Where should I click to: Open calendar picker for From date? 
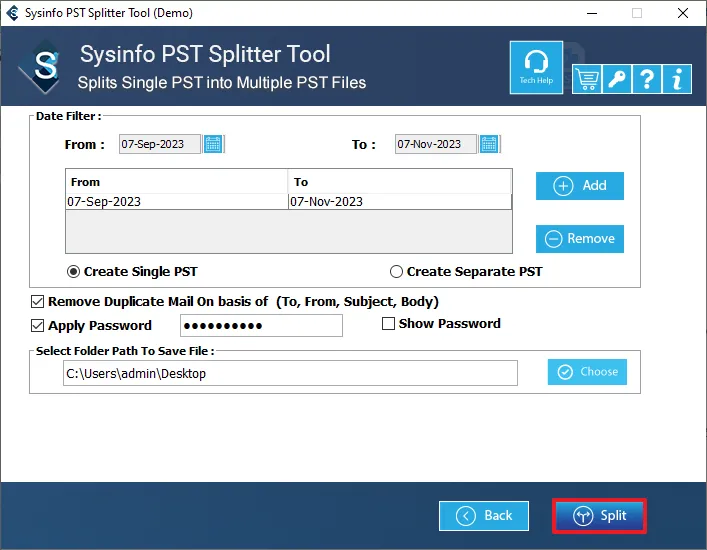coord(213,144)
